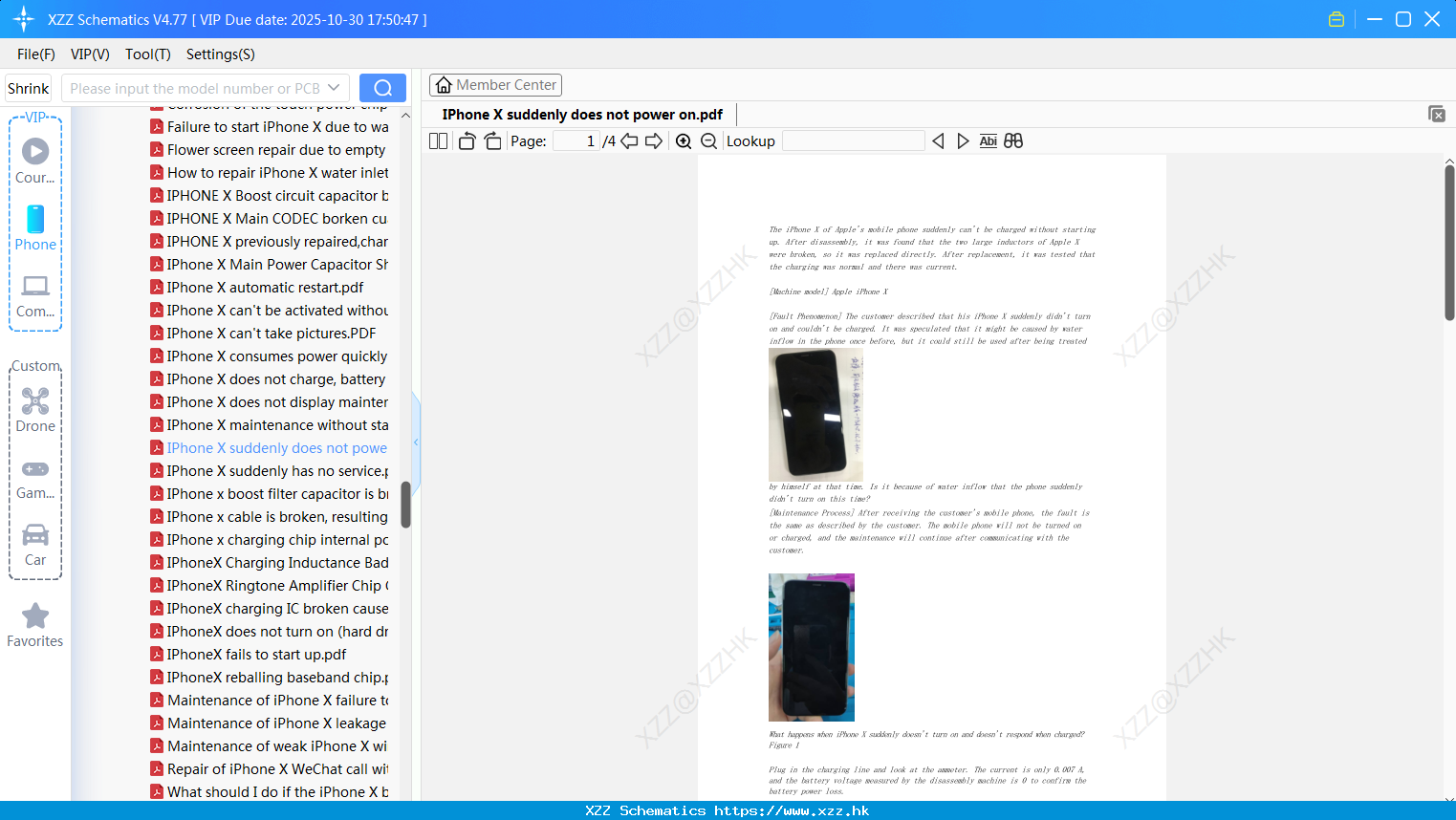Click the second phone photo in PDF
Viewport: 1456px width, 820px height.
click(812, 647)
